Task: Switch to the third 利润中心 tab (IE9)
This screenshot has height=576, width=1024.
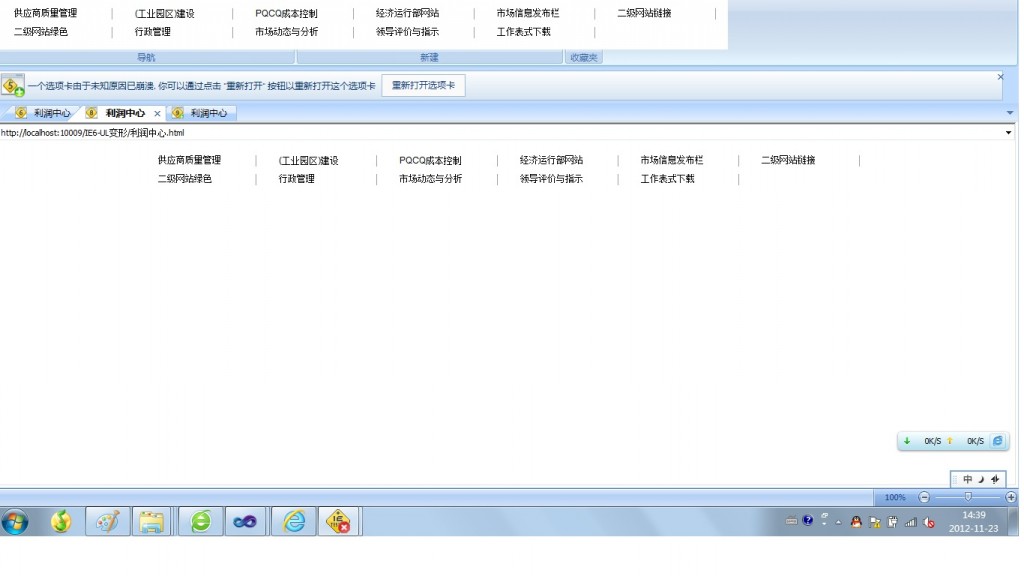Action: (x=201, y=113)
